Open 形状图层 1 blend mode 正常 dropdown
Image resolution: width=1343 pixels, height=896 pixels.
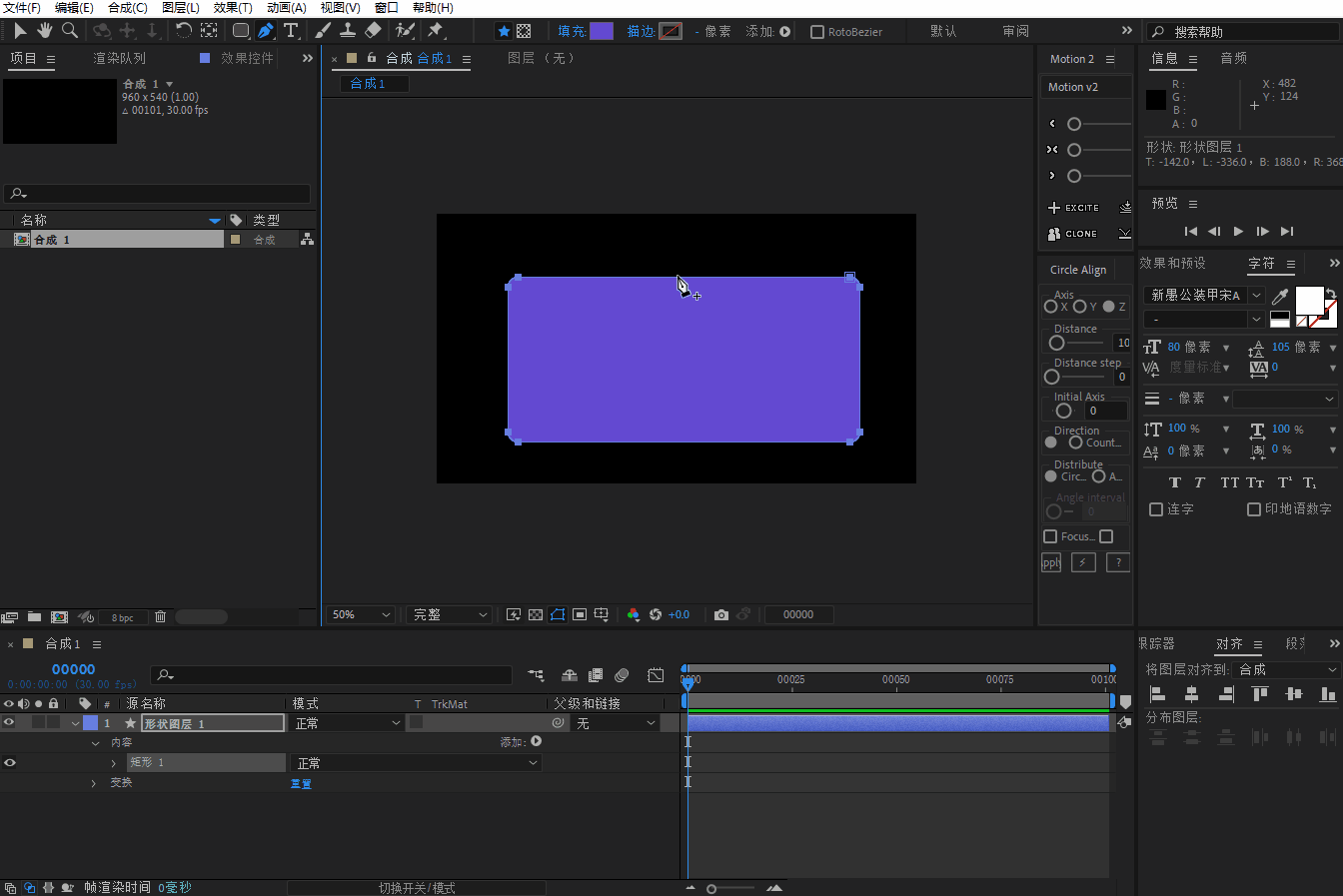click(347, 723)
